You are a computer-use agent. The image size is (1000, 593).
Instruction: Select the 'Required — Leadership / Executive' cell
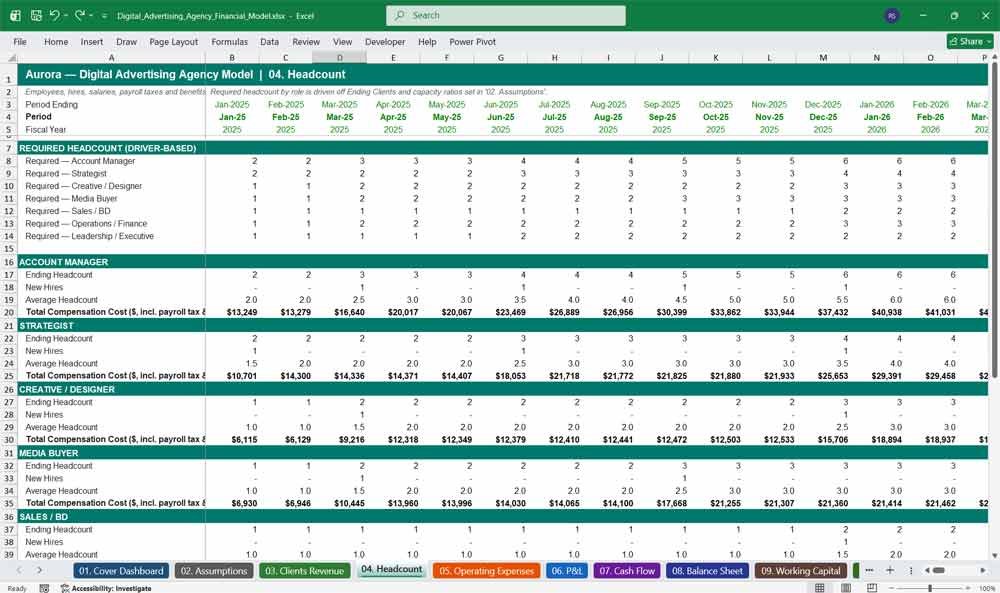111,236
